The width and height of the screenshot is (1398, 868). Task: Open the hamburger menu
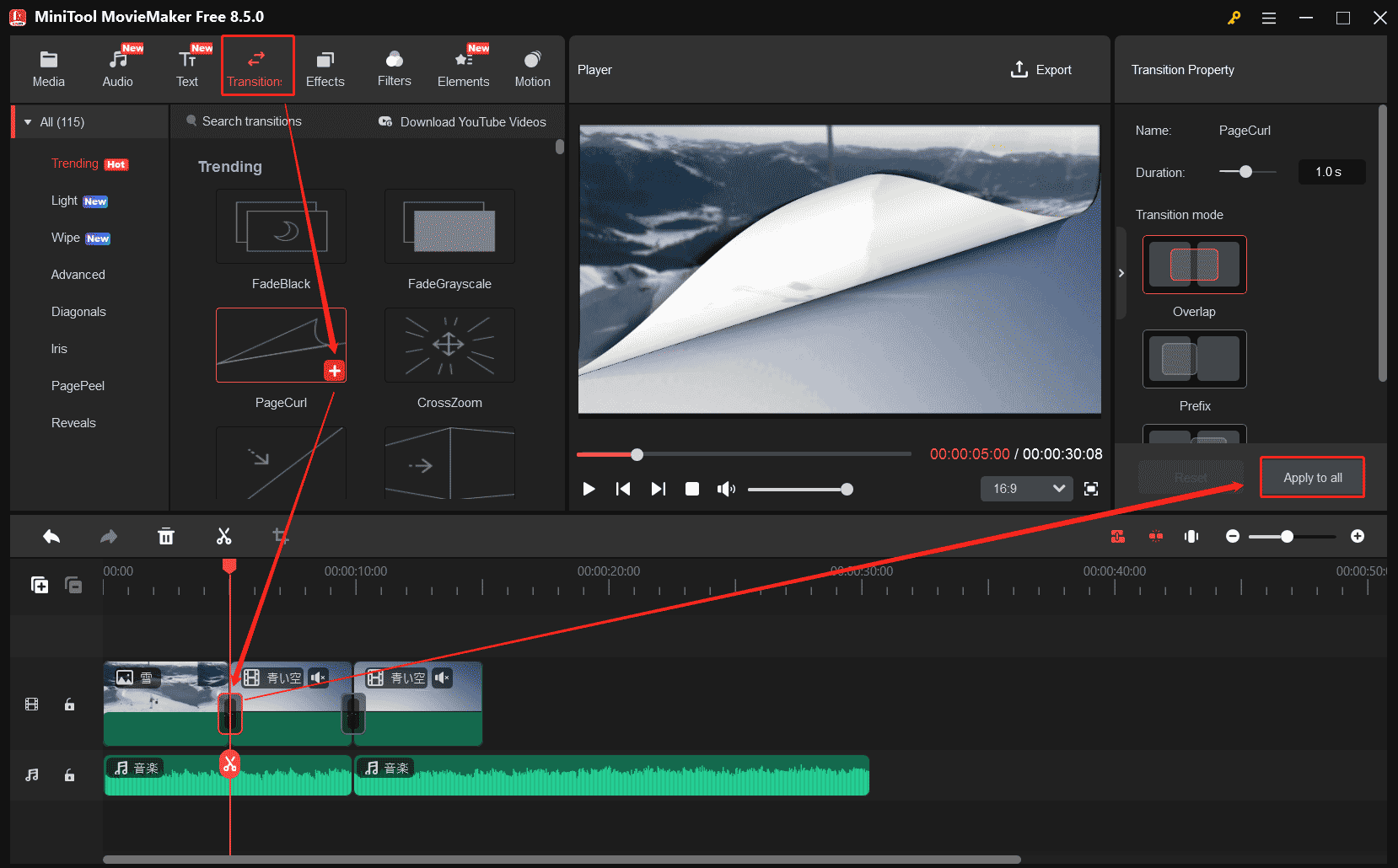[x=1268, y=17]
